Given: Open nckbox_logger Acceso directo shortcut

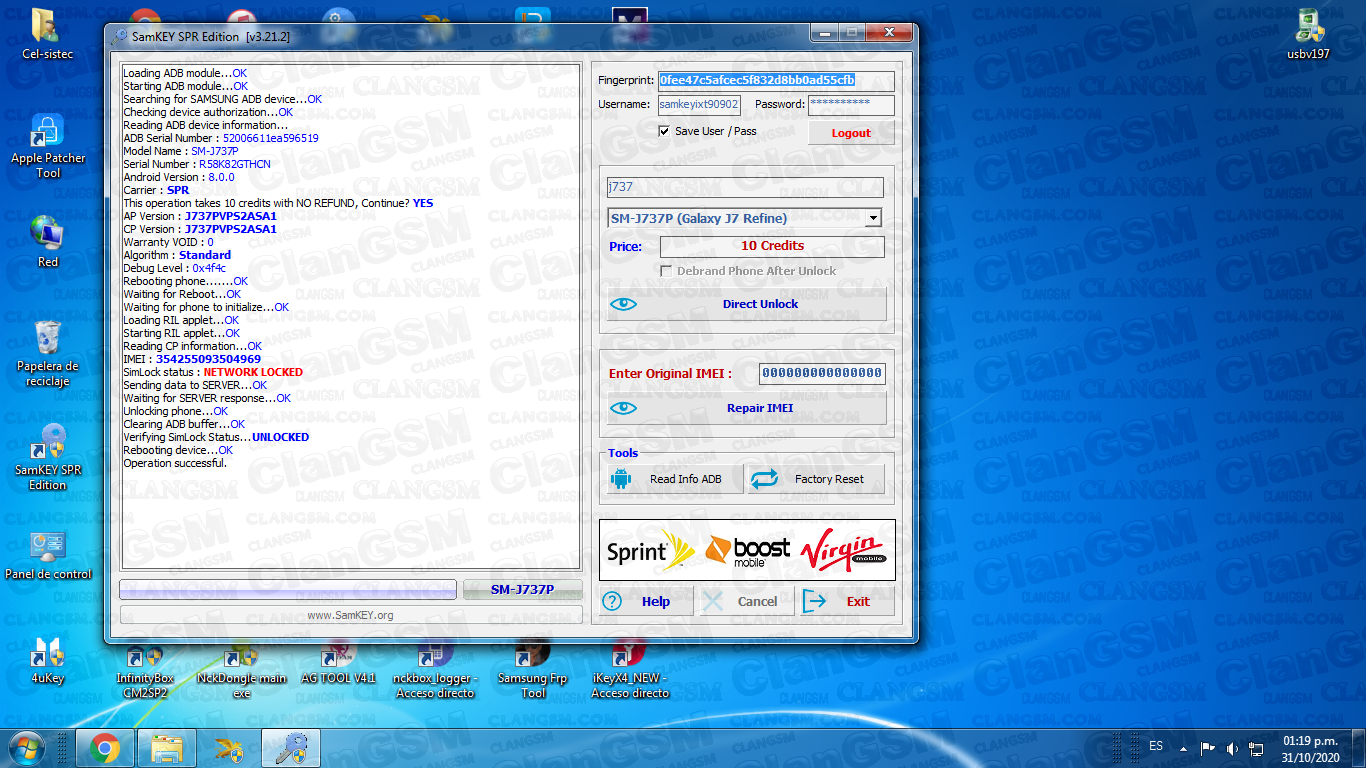Looking at the screenshot, I should tap(435, 671).
